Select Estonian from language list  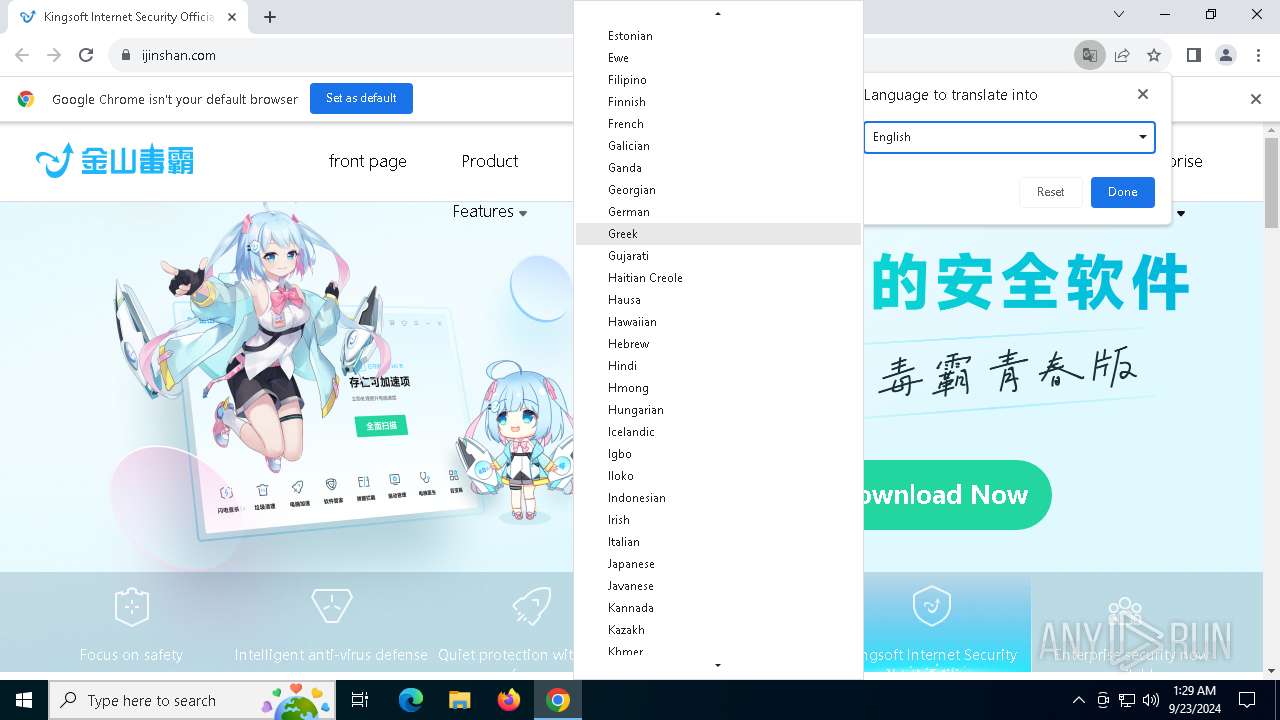click(718, 36)
